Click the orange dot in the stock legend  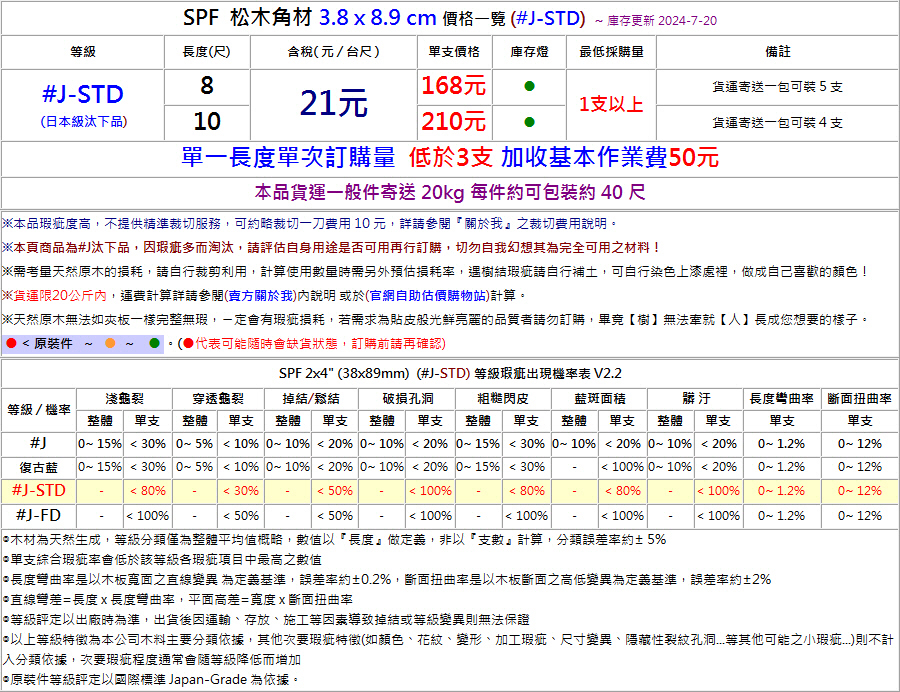pyautogui.click(x=110, y=343)
